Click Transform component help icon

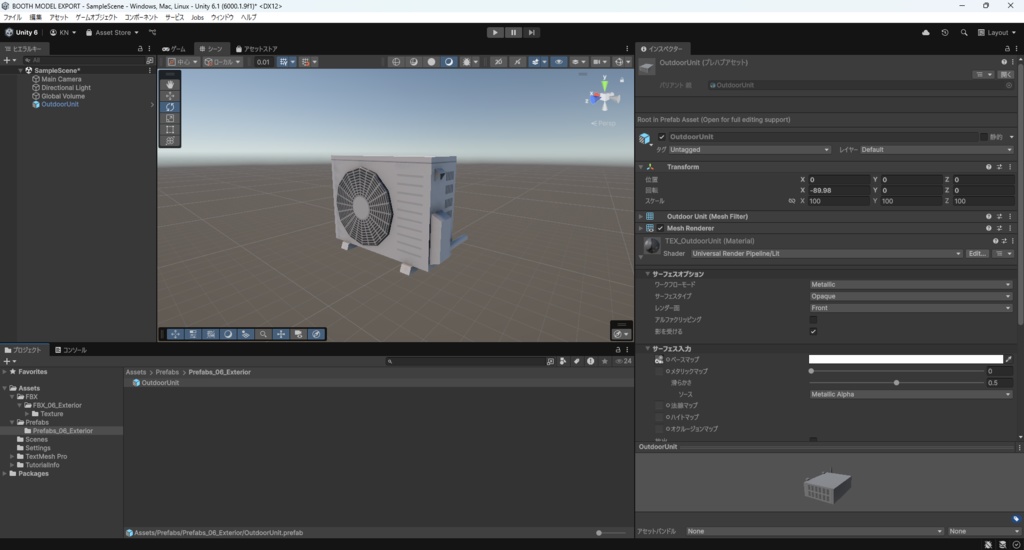coord(988,167)
